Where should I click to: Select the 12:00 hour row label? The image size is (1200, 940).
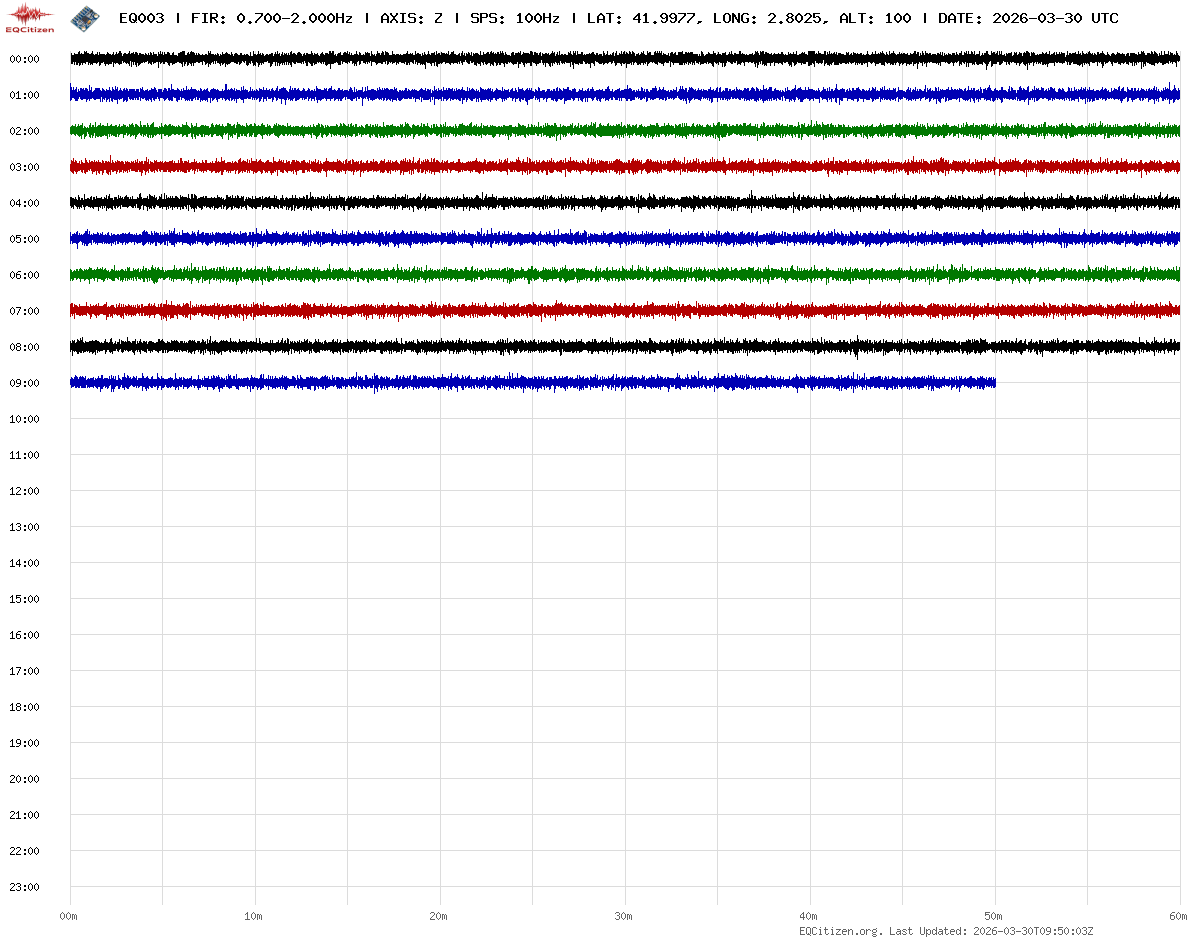pos(24,491)
